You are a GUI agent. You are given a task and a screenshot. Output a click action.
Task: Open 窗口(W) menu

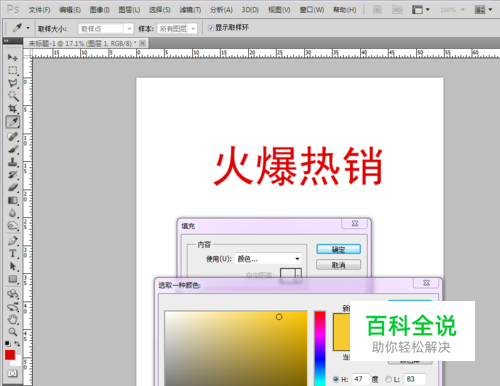(x=312, y=10)
